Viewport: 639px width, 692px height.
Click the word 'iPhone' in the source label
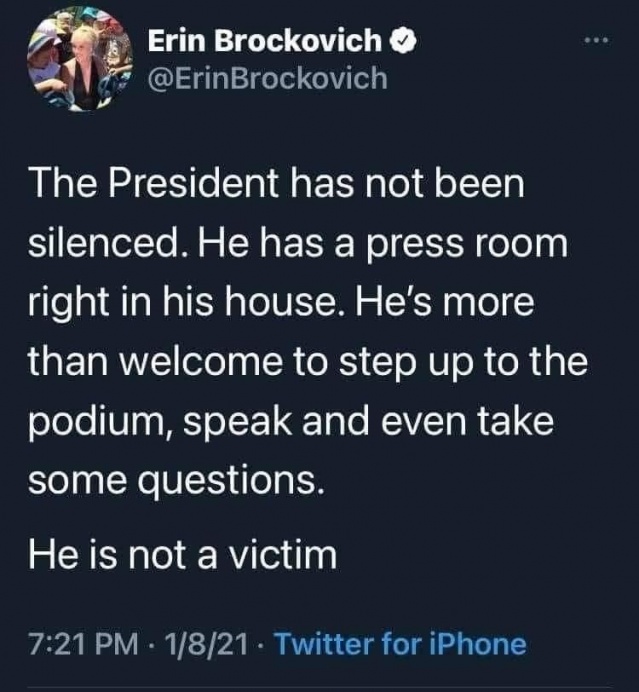pos(478,644)
